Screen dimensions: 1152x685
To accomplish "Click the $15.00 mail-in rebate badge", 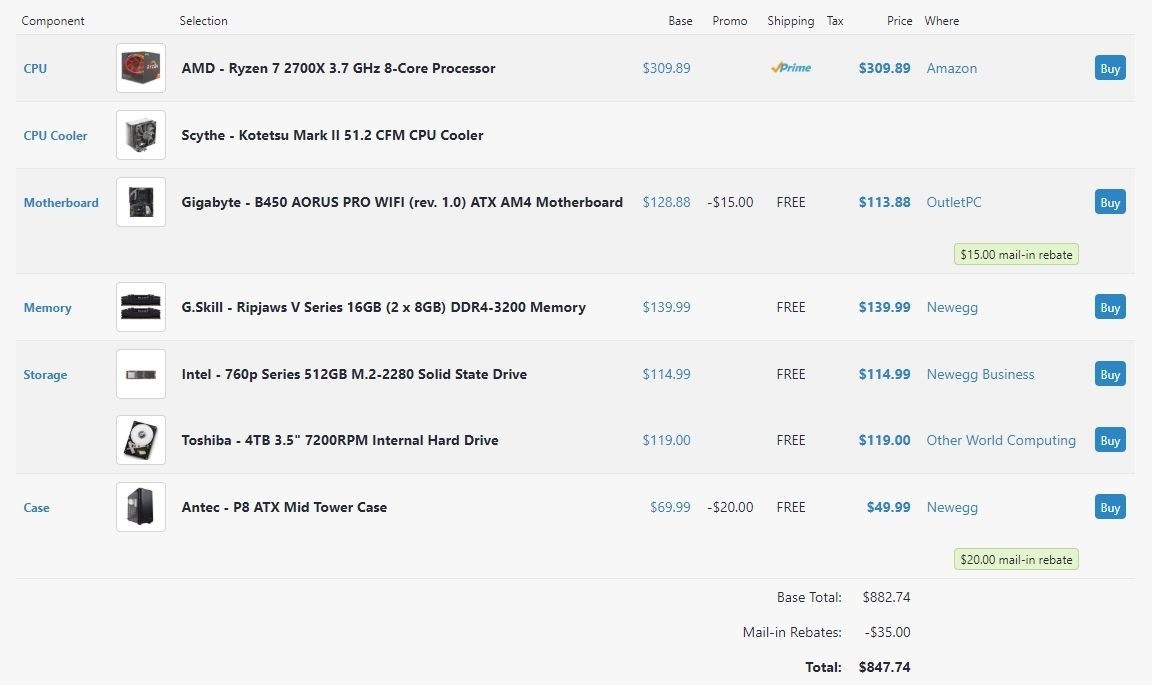I will point(1016,255).
